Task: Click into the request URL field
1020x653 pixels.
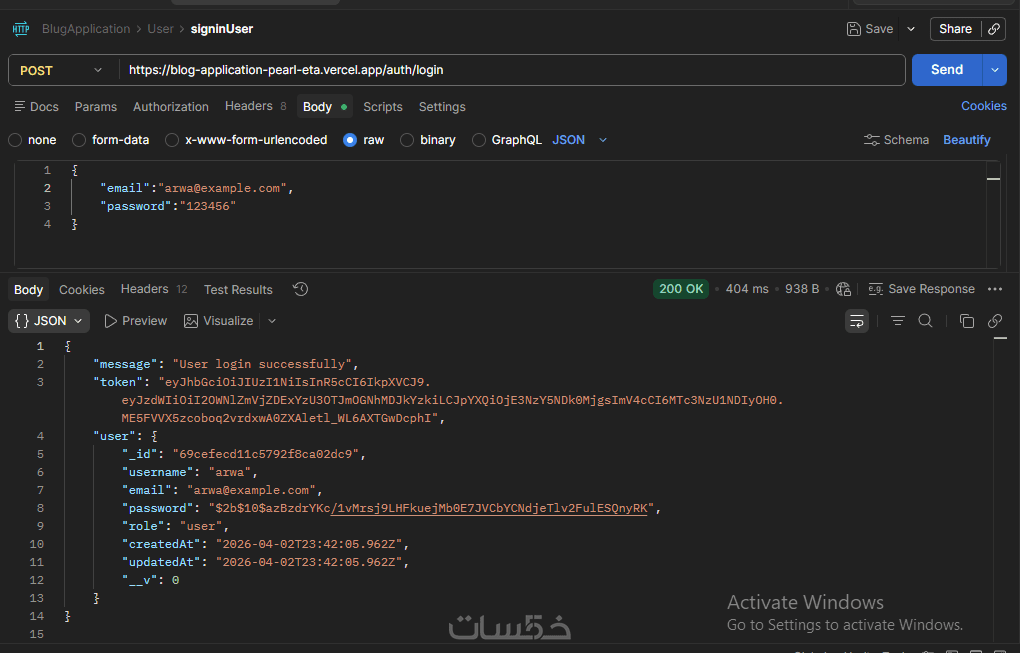Action: (x=500, y=70)
